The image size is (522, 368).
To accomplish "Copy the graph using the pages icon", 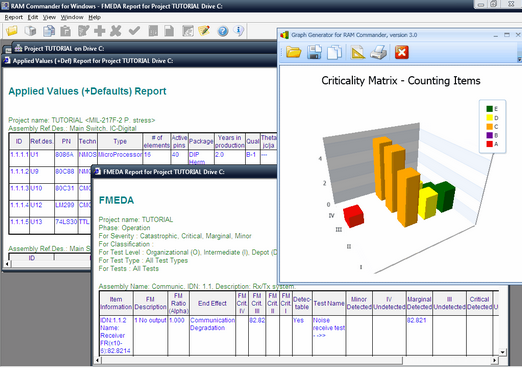I will pos(334,52).
